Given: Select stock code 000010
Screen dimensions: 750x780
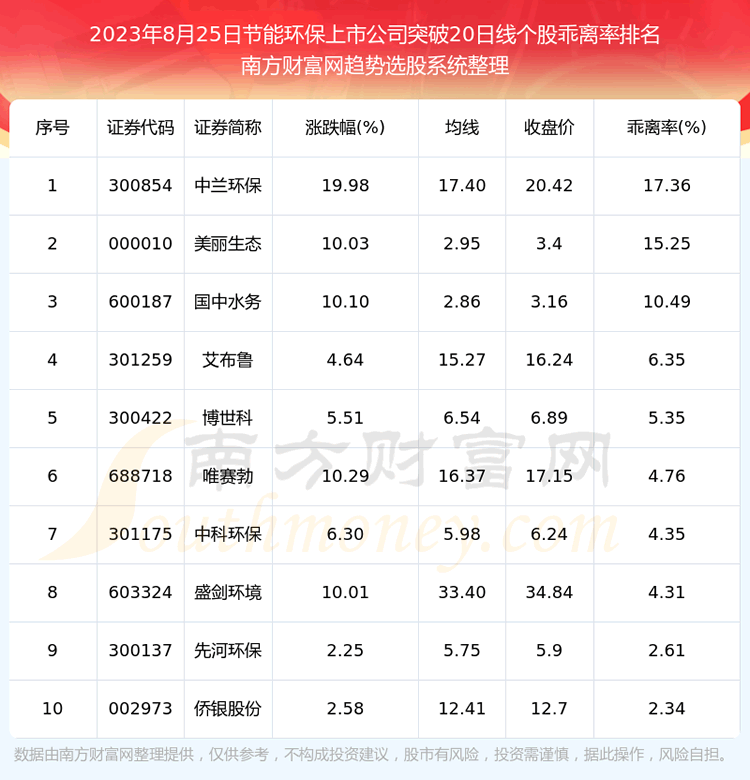Looking at the screenshot, I should point(140,243).
